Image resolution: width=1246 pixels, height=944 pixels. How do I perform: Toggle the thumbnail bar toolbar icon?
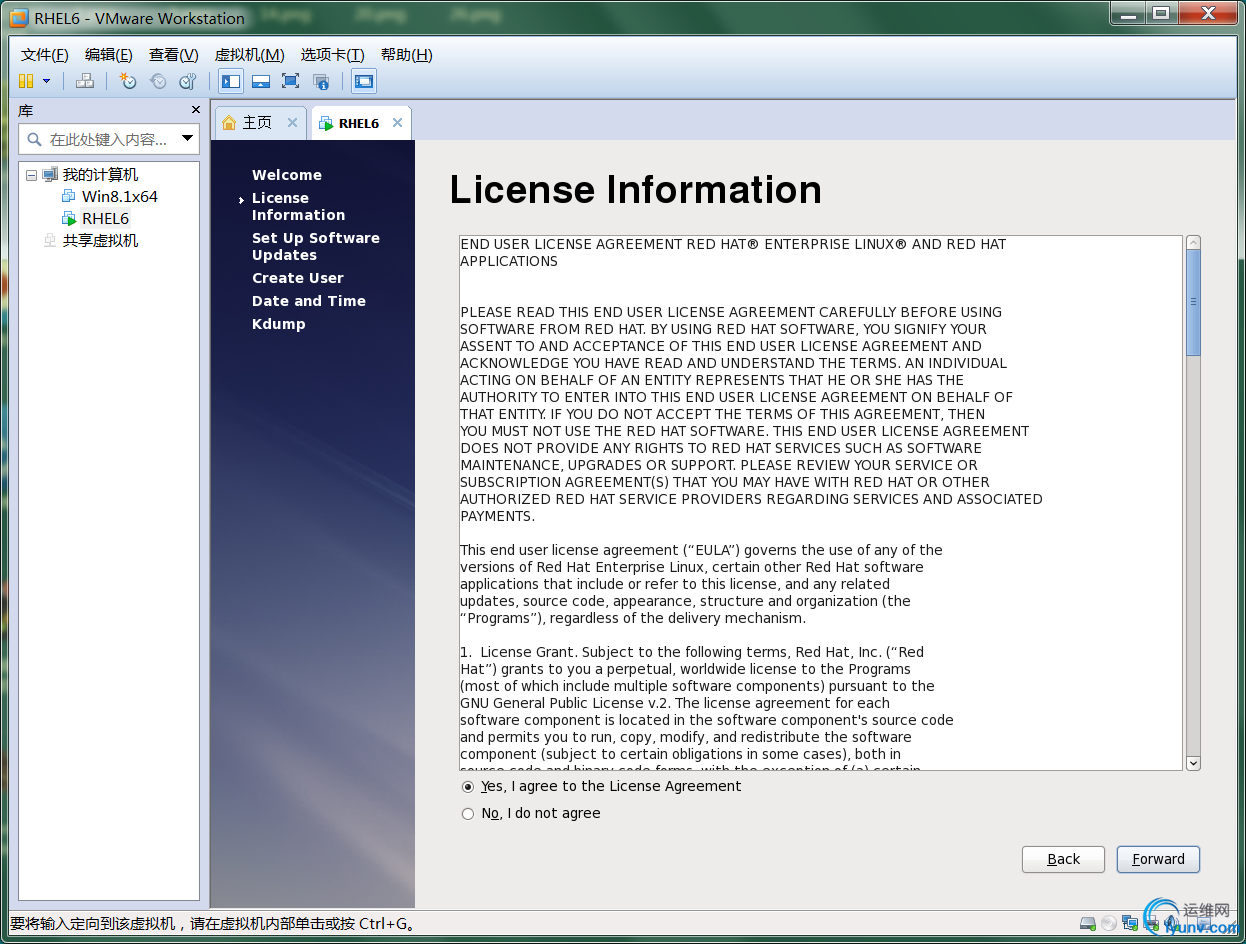261,81
